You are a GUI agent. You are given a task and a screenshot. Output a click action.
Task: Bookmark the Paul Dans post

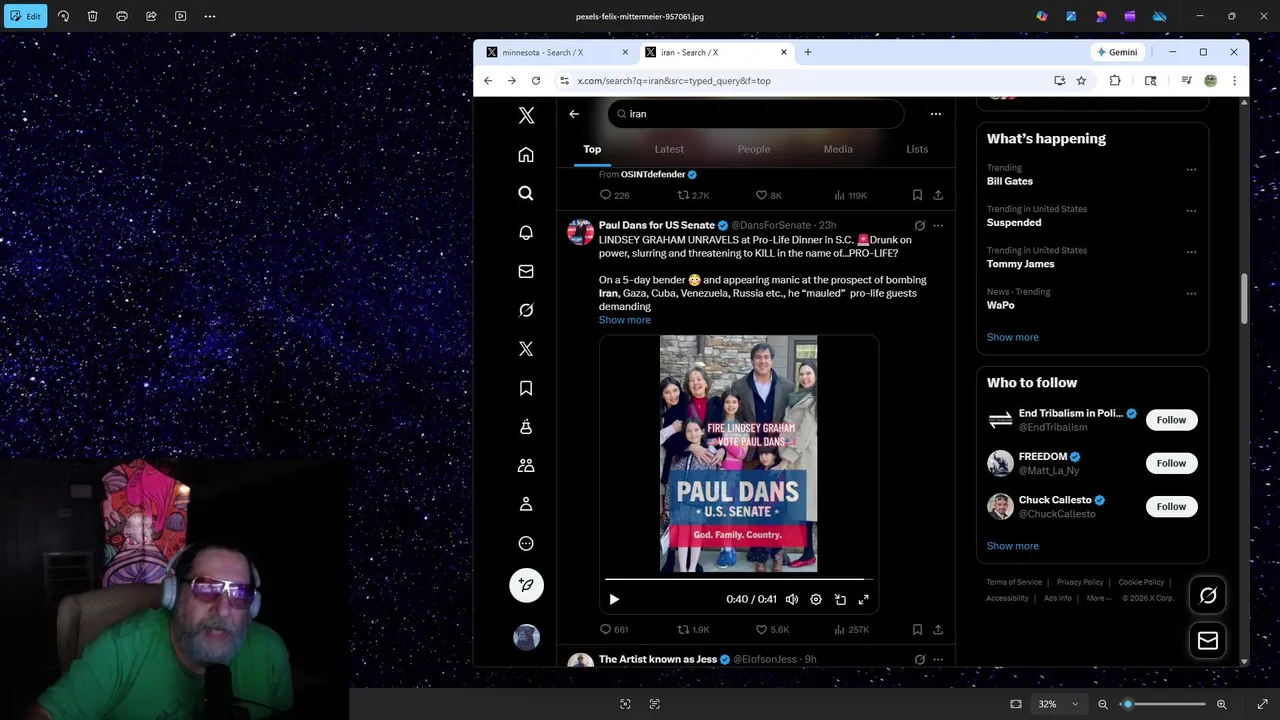click(x=917, y=630)
